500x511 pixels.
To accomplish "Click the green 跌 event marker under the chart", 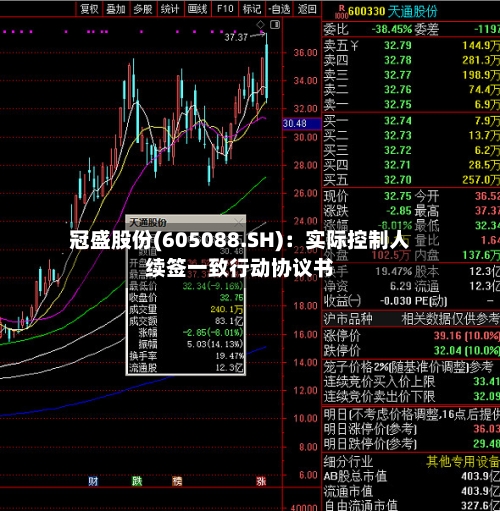I will (137, 481).
